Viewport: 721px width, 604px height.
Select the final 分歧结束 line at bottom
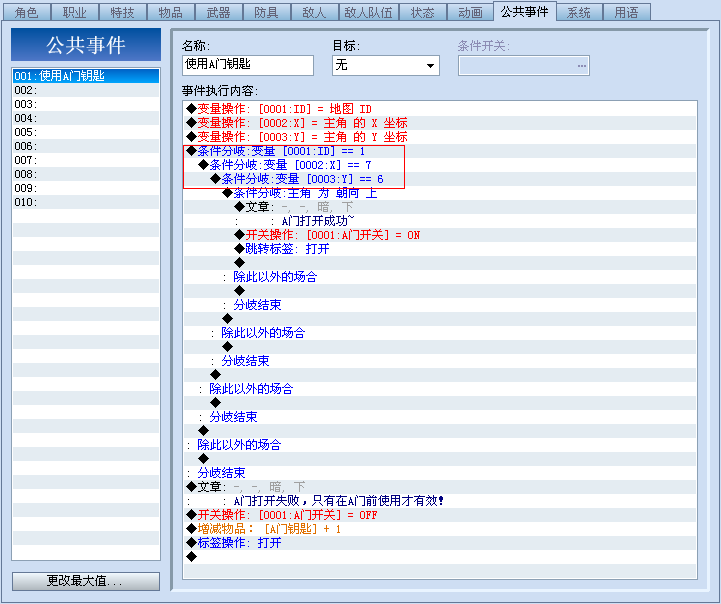[440, 473]
